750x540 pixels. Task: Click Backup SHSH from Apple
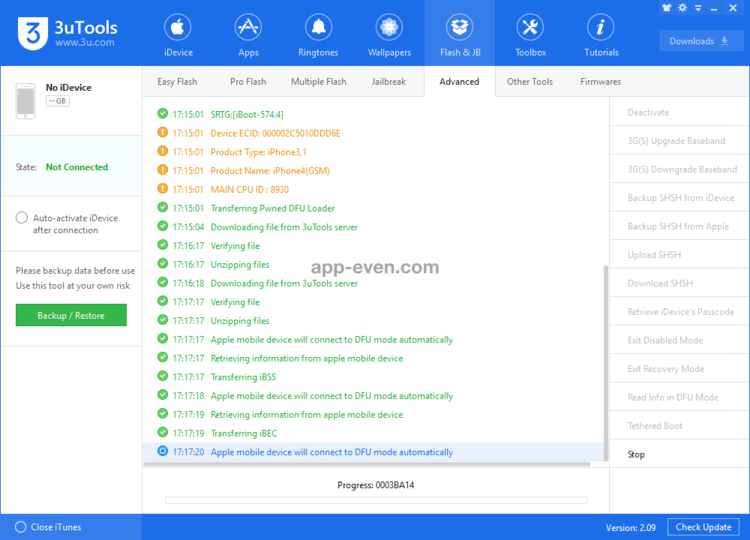click(679, 226)
